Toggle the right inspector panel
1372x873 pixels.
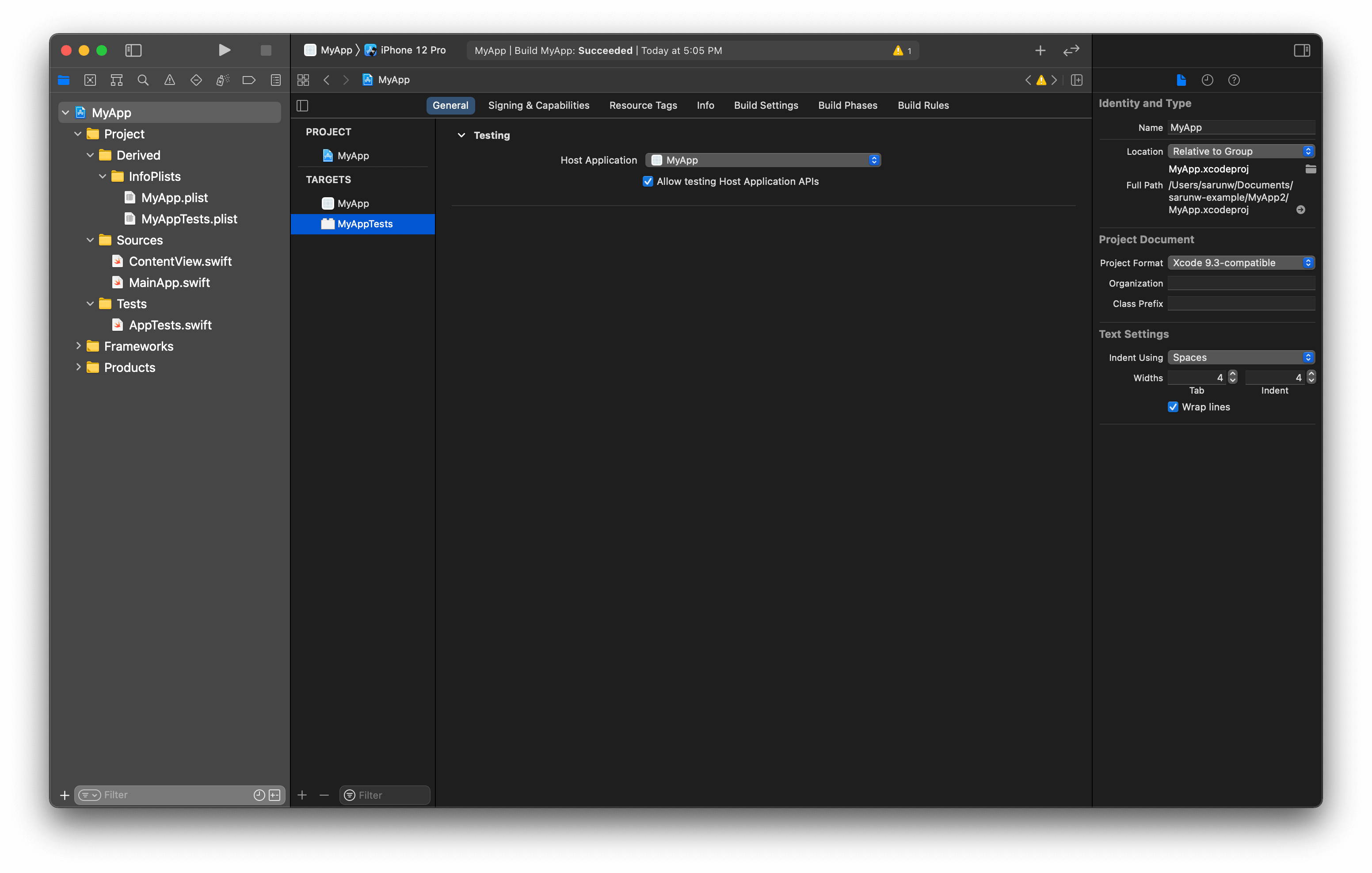pyautogui.click(x=1302, y=50)
